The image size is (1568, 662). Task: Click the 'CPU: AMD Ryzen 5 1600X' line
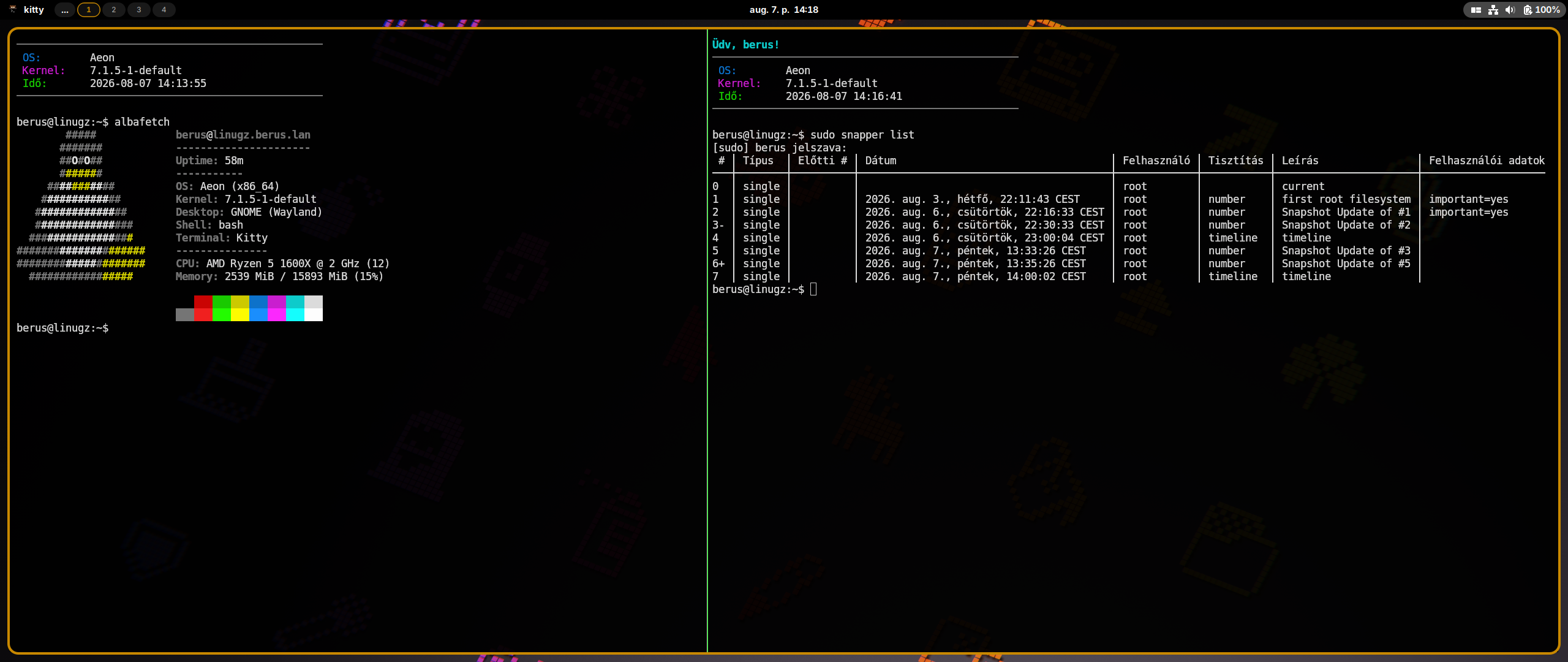click(283, 264)
